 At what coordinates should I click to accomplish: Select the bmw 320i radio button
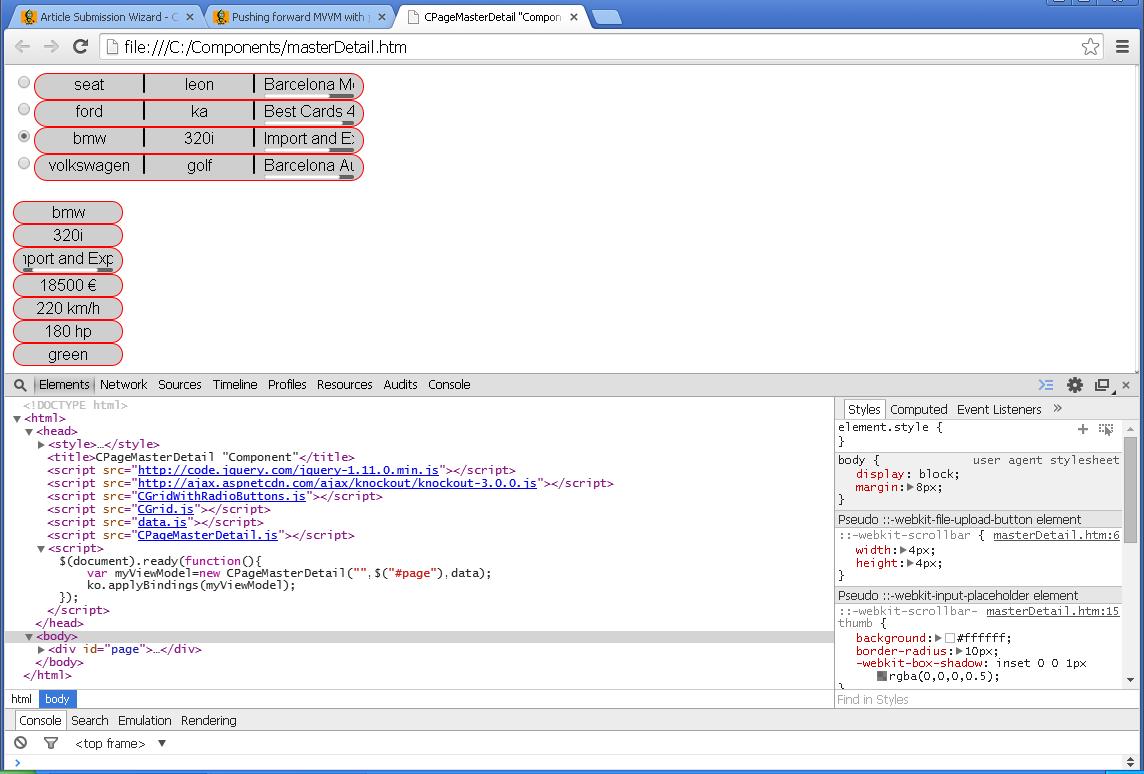coord(24,136)
